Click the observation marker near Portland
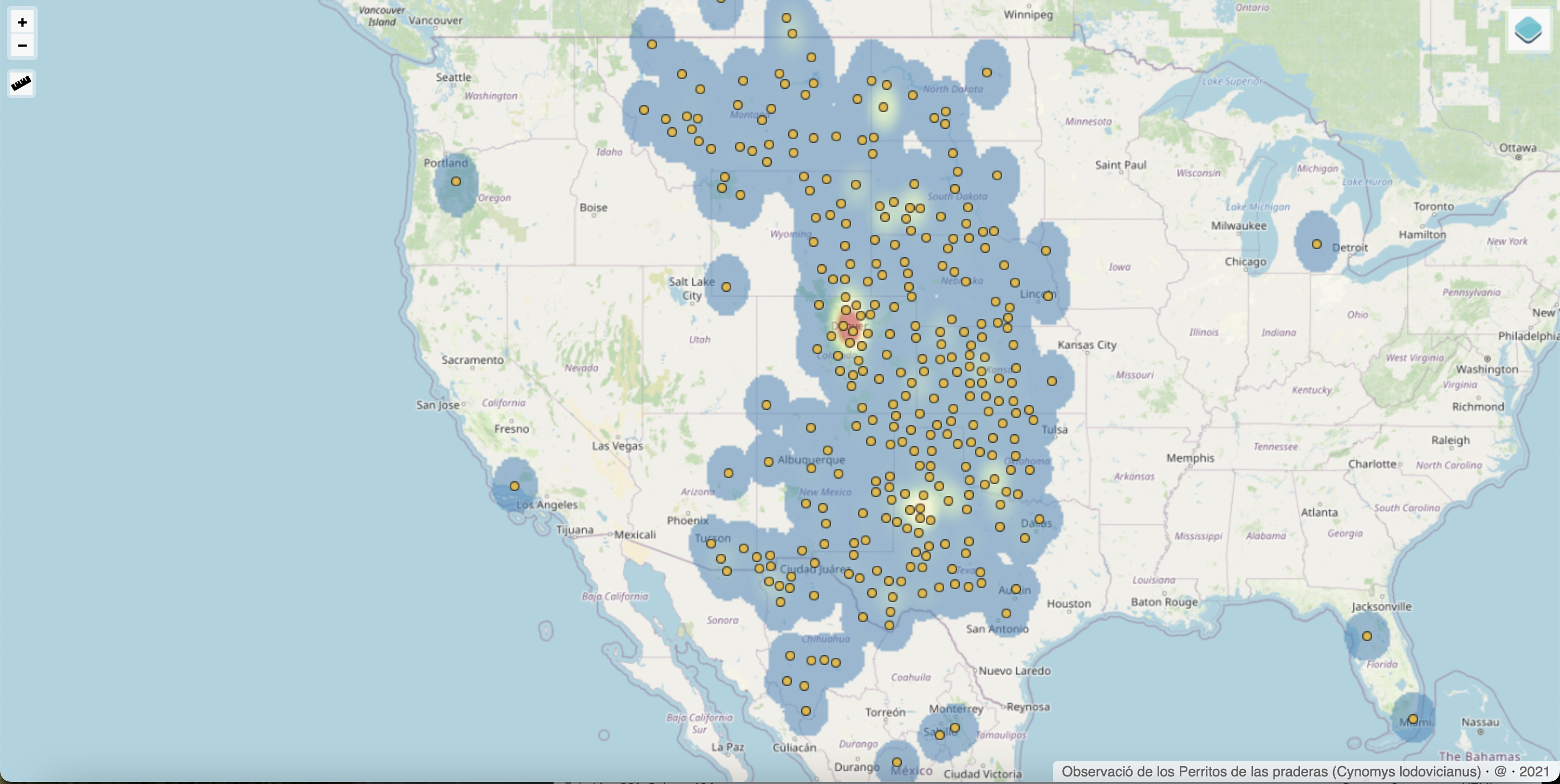This screenshot has width=1560, height=784. click(456, 181)
